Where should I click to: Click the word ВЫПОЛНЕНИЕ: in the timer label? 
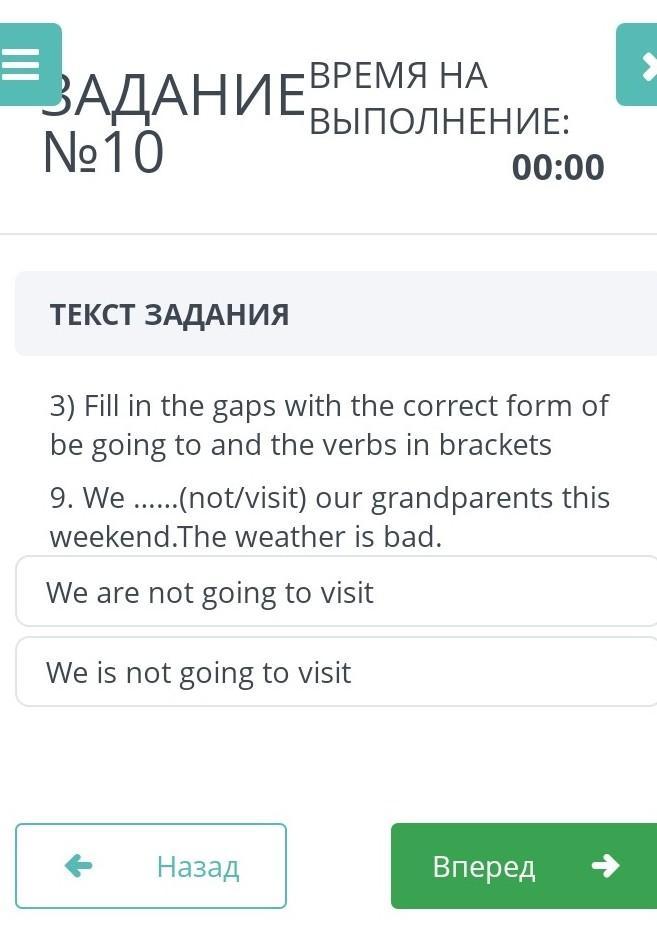(x=439, y=122)
